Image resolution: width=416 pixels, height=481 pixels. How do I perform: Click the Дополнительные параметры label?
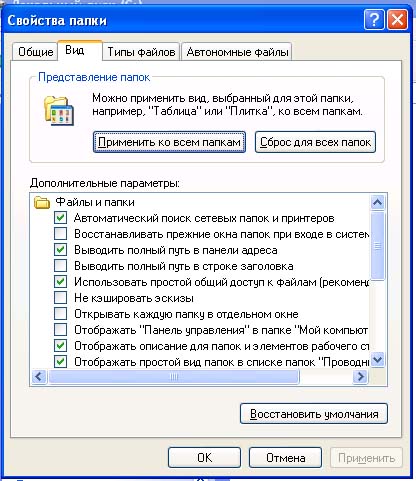[105, 183]
